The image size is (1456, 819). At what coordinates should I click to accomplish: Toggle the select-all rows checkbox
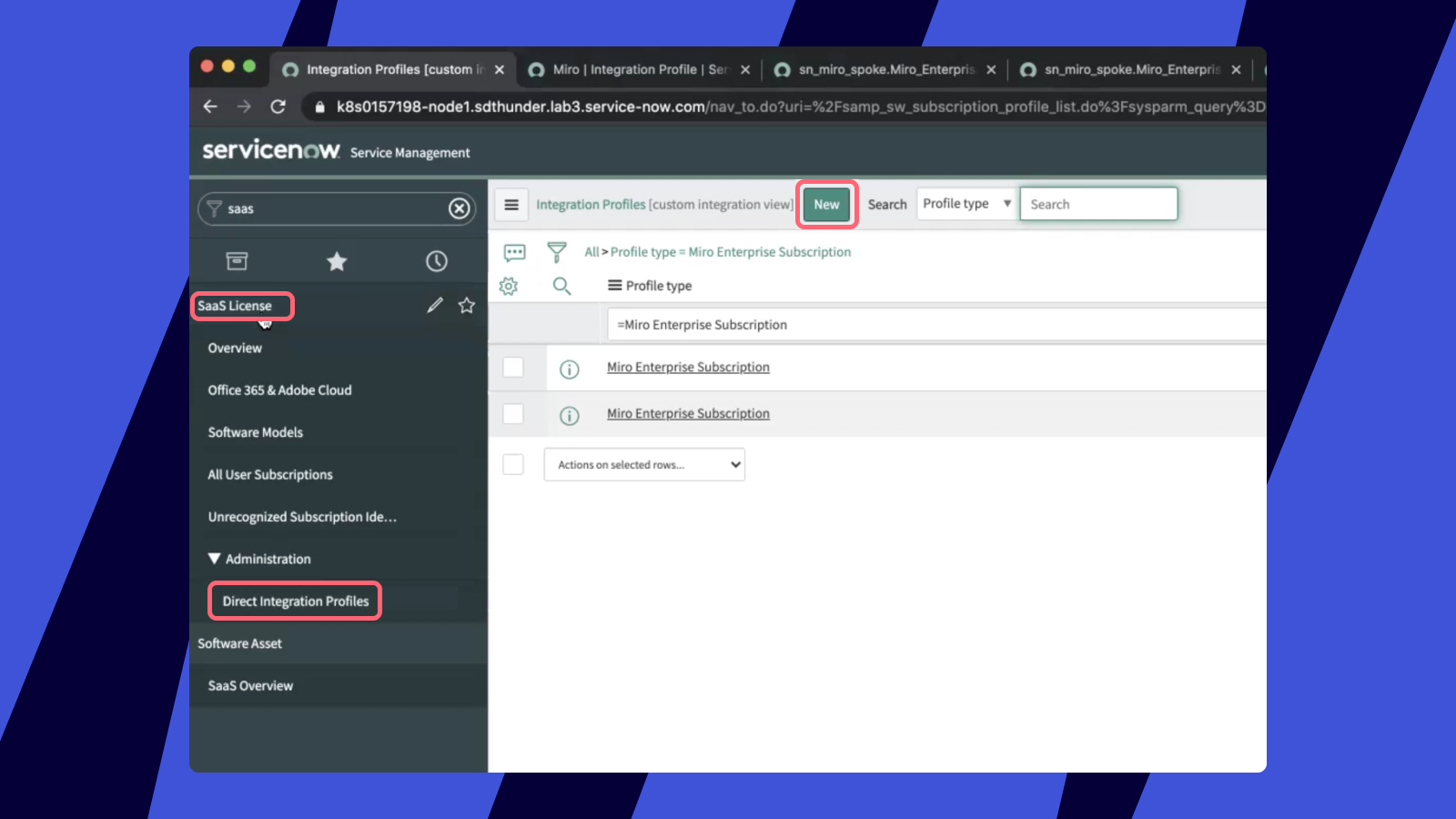point(513,464)
